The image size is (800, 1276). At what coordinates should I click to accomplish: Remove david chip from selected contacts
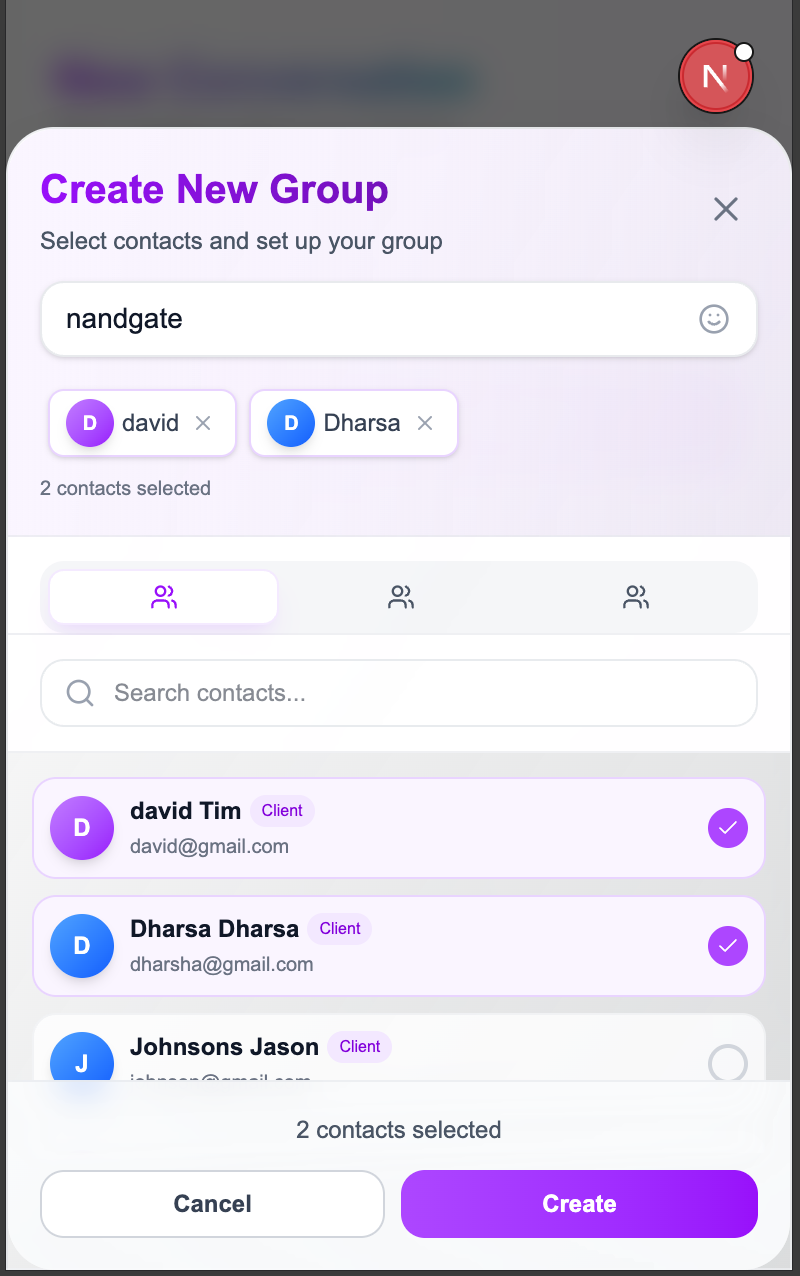point(203,423)
